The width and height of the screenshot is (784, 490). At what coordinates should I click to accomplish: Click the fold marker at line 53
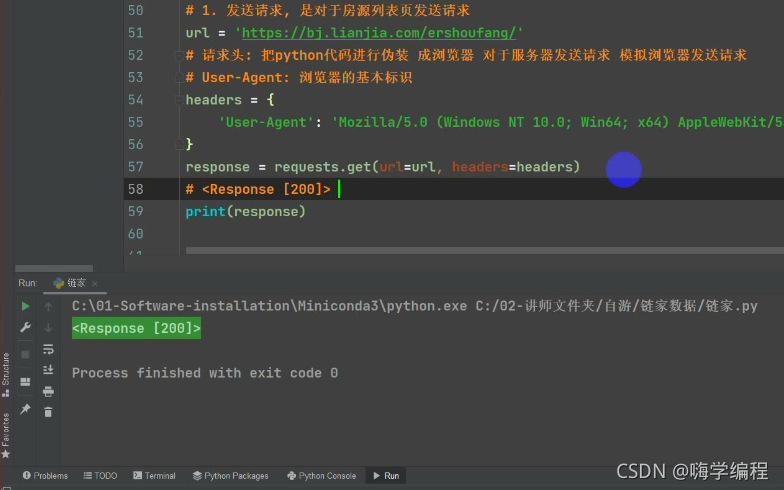[179, 78]
